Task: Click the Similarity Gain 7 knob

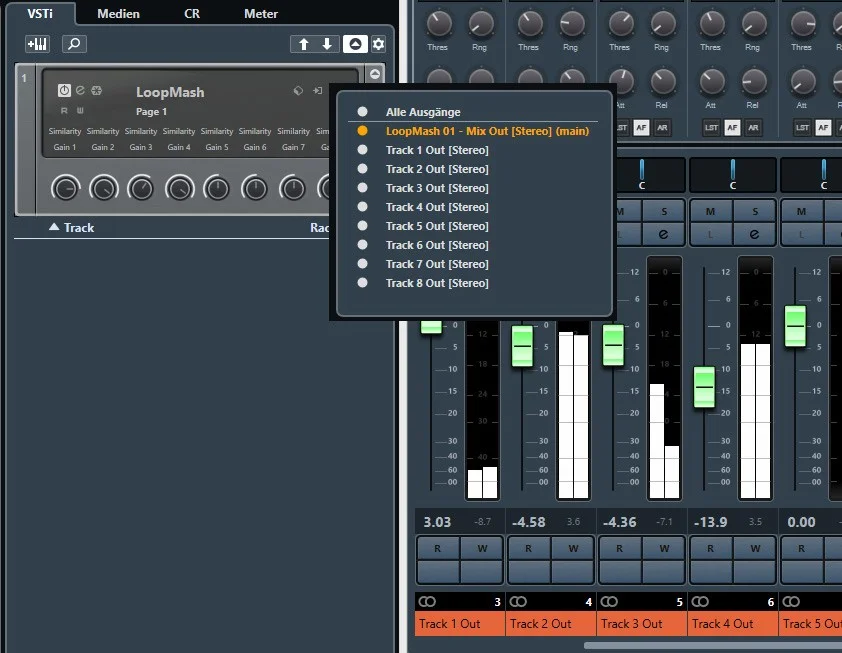Action: [x=293, y=188]
